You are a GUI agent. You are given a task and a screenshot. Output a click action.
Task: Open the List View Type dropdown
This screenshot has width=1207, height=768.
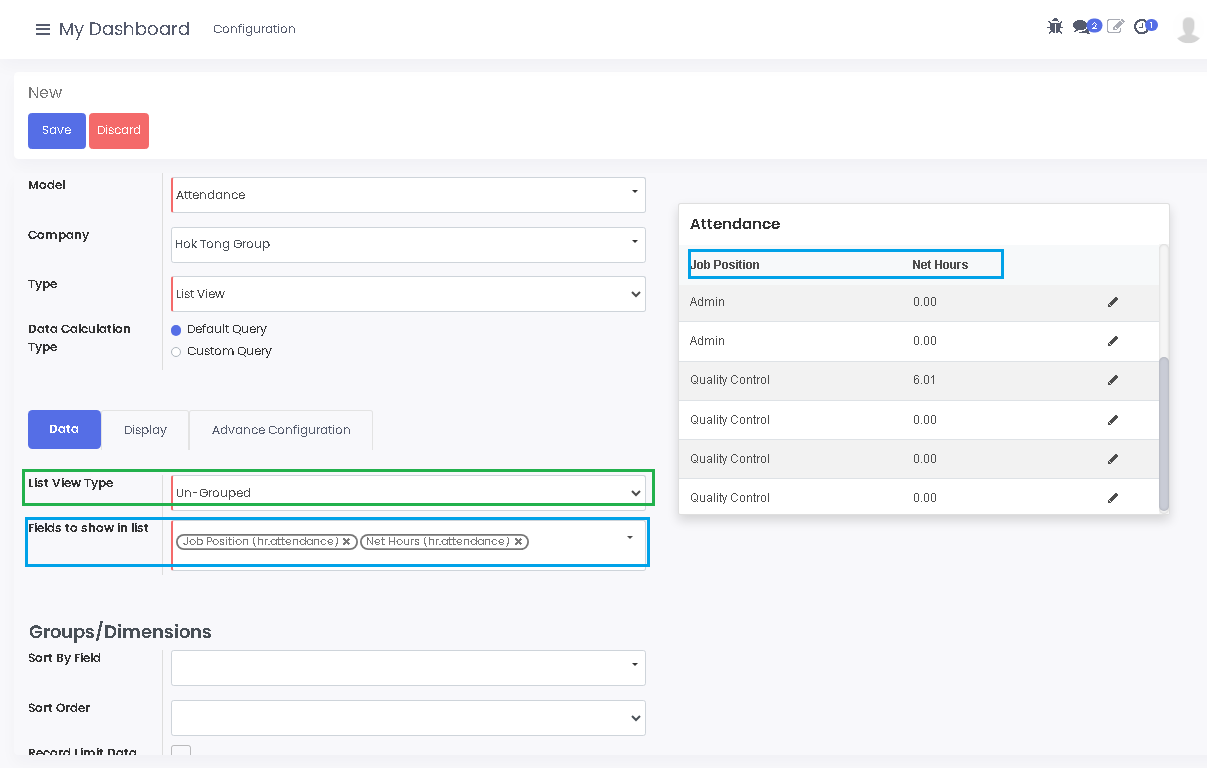pos(408,493)
